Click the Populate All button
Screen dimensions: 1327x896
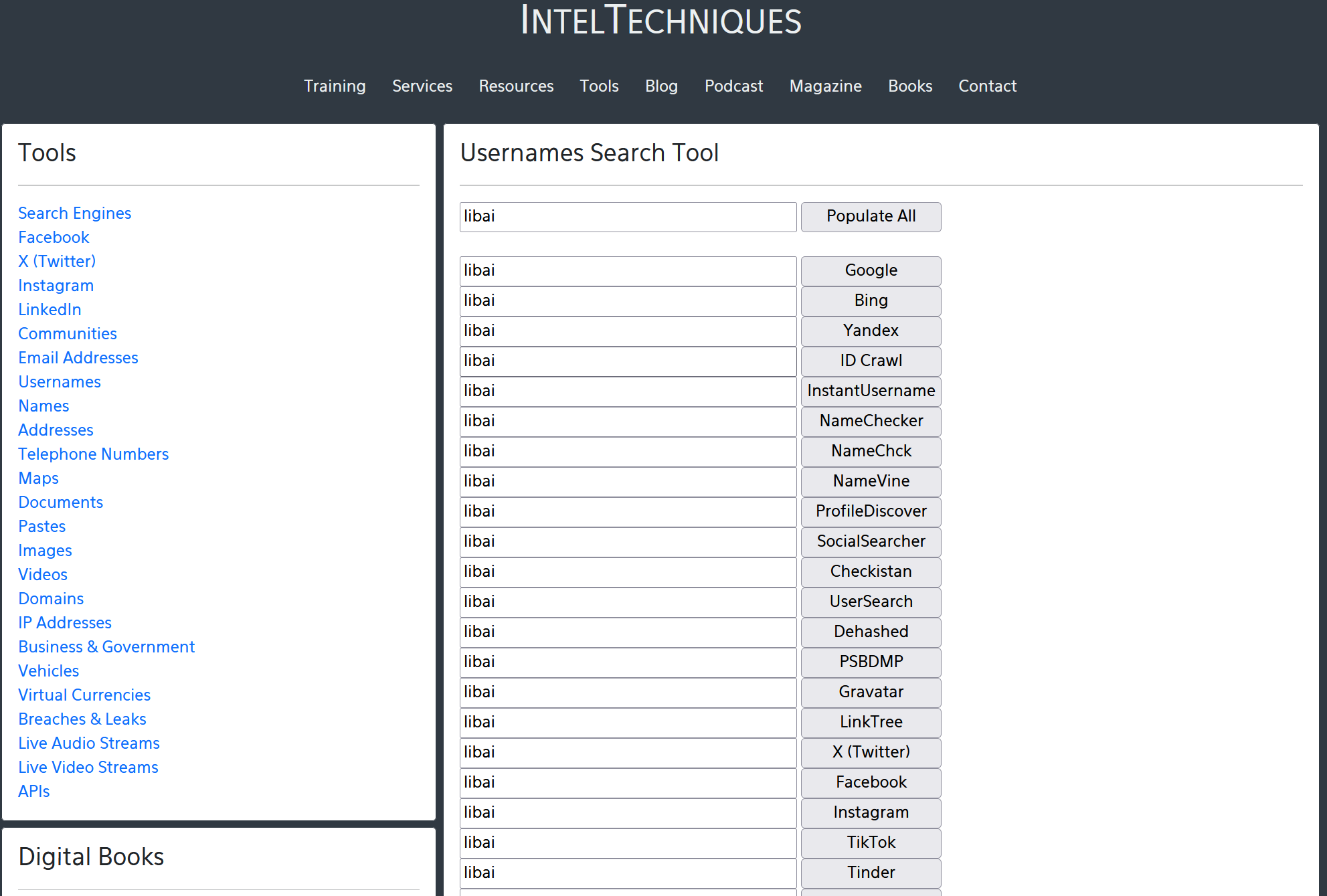pos(871,217)
